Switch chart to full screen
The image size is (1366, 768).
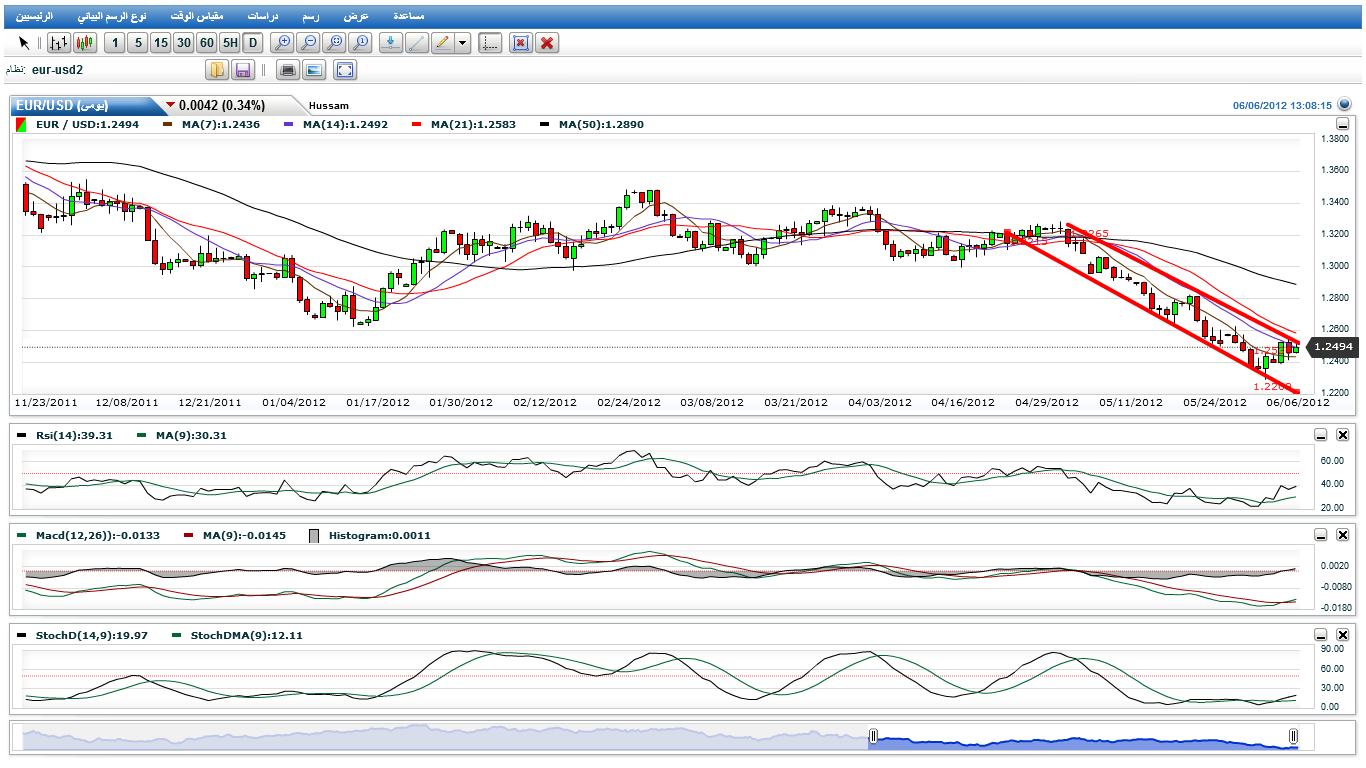[345, 70]
